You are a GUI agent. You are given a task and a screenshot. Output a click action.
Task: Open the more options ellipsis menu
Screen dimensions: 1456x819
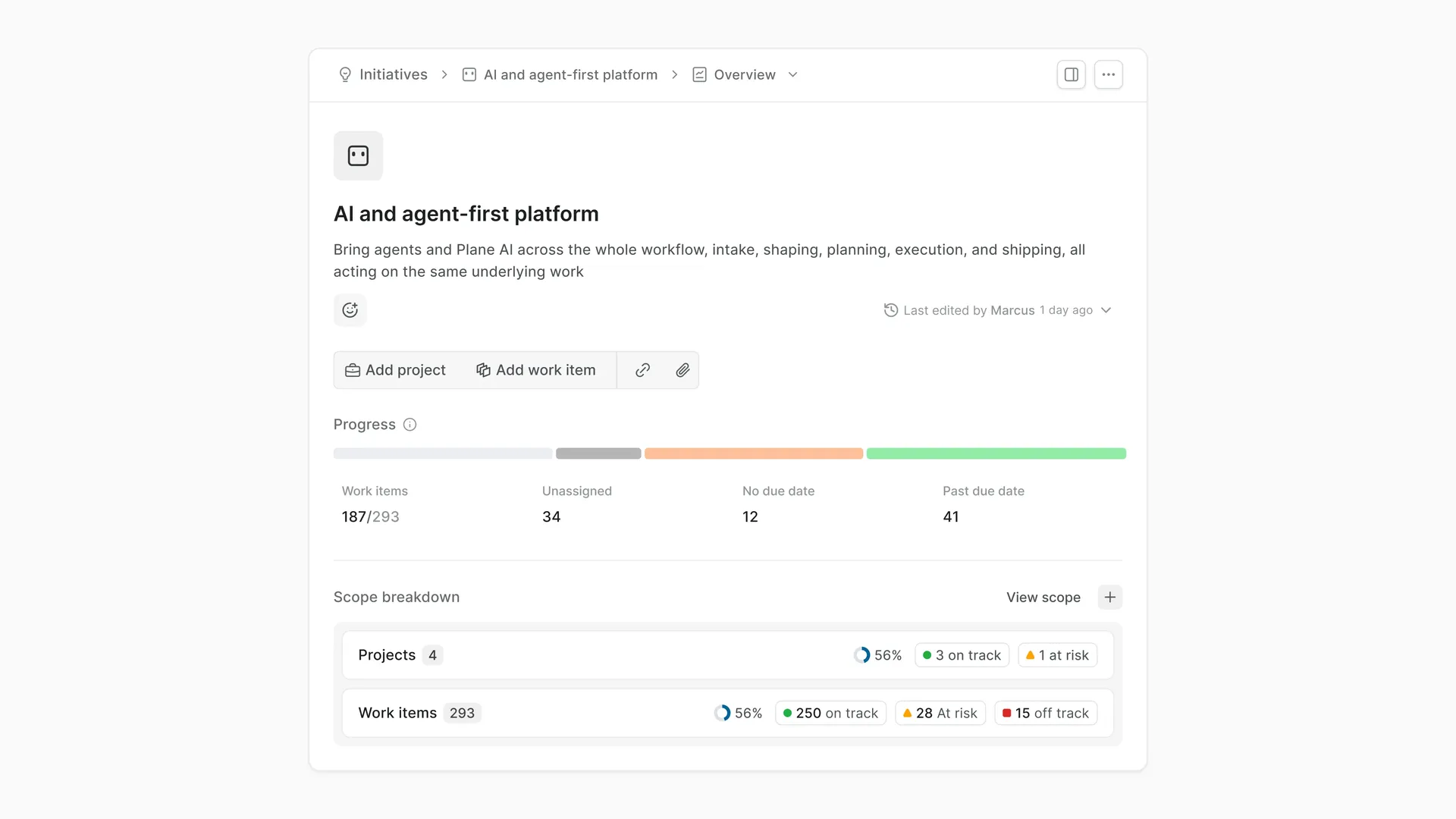click(1108, 74)
